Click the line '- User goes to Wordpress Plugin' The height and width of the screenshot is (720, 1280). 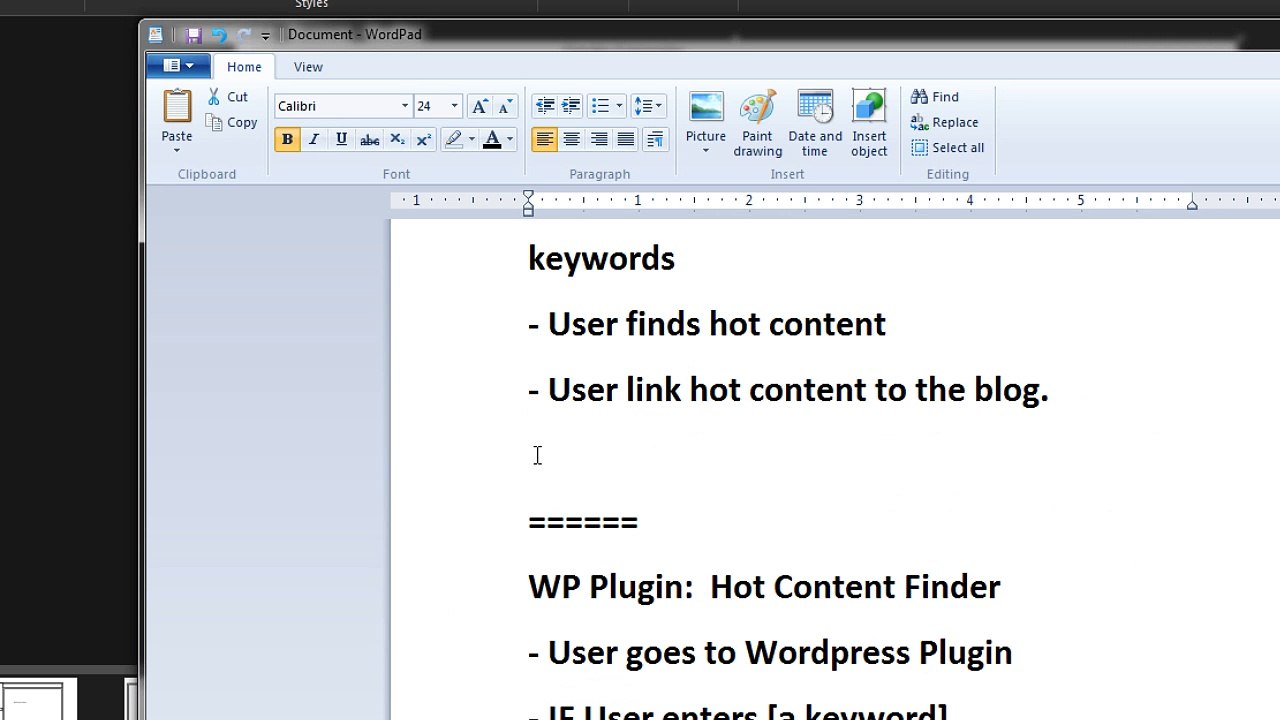pos(770,653)
